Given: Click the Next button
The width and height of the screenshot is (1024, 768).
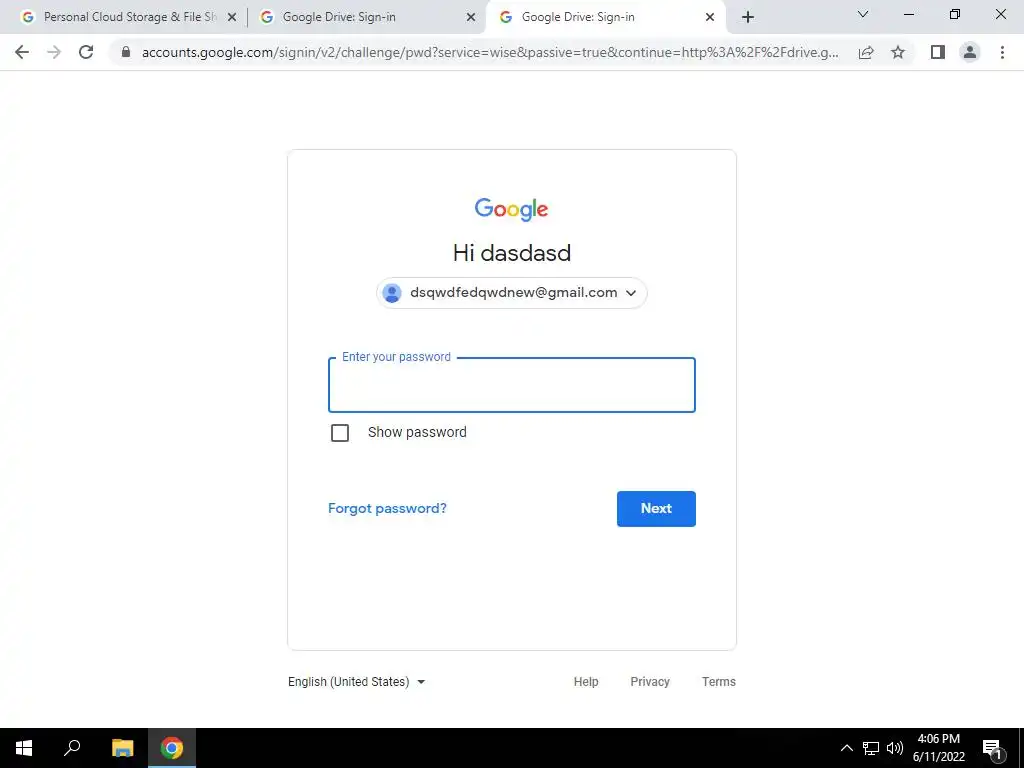Looking at the screenshot, I should tap(656, 509).
